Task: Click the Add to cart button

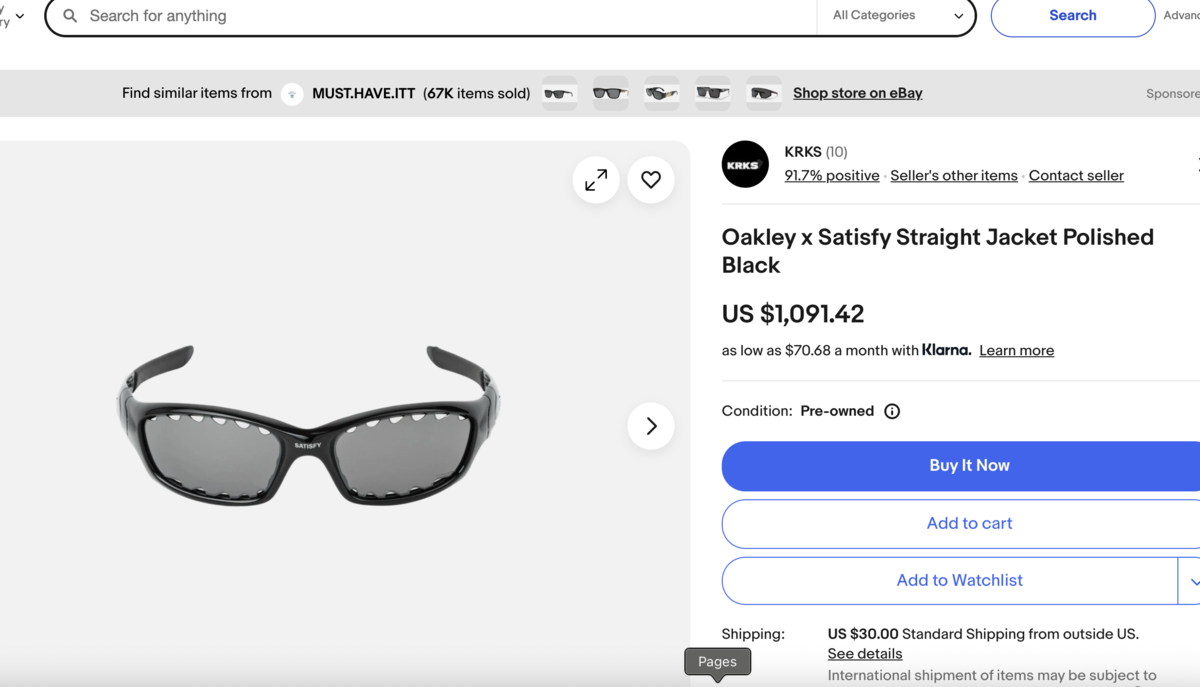Action: (968, 523)
